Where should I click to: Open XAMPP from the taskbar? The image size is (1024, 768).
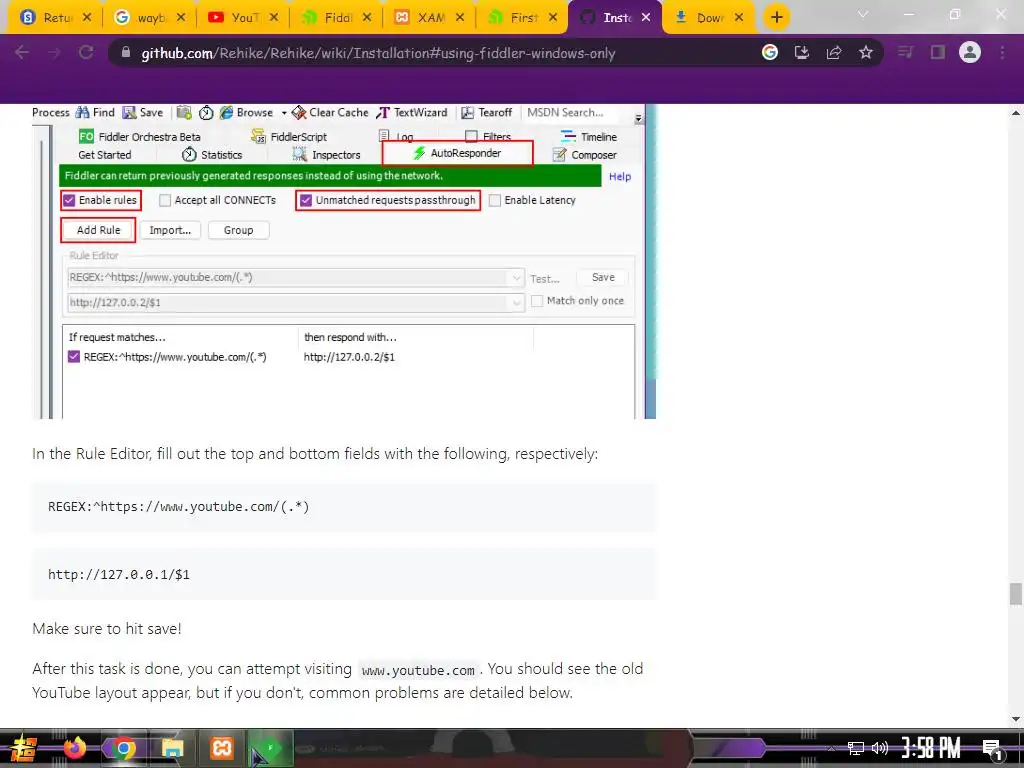(x=221, y=748)
